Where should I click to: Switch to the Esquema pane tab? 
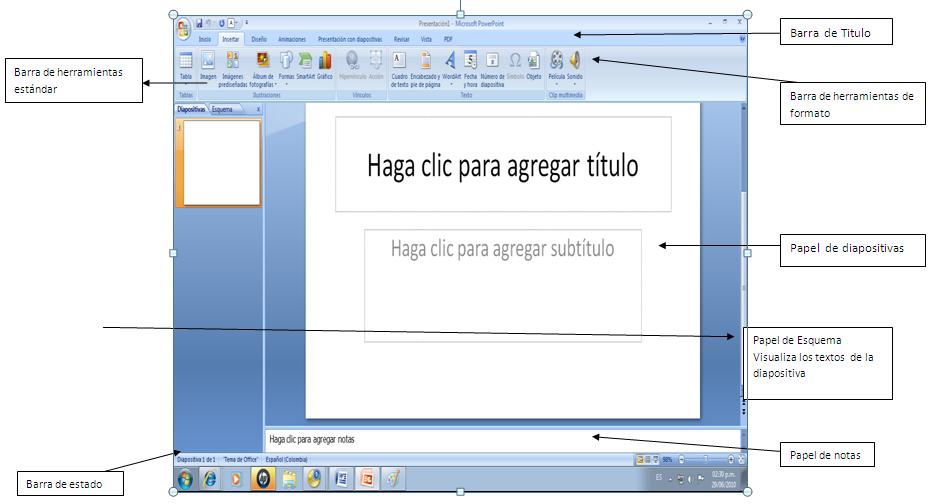[224, 110]
